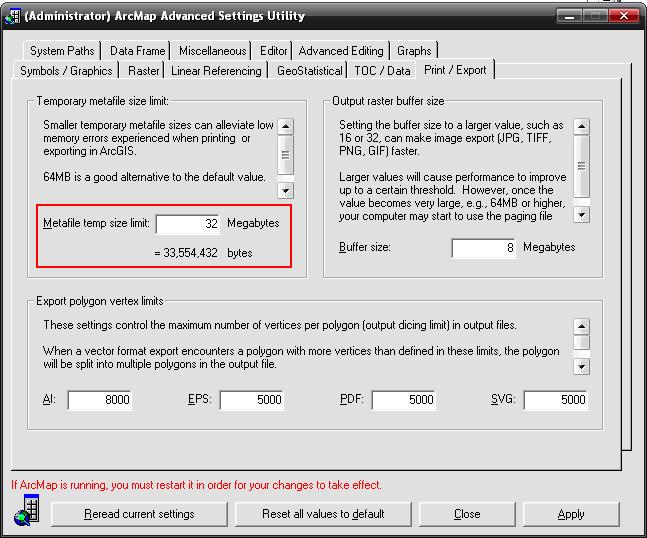This screenshot has width=647, height=538.
Task: Open the System Paths tab
Action: pos(62,51)
